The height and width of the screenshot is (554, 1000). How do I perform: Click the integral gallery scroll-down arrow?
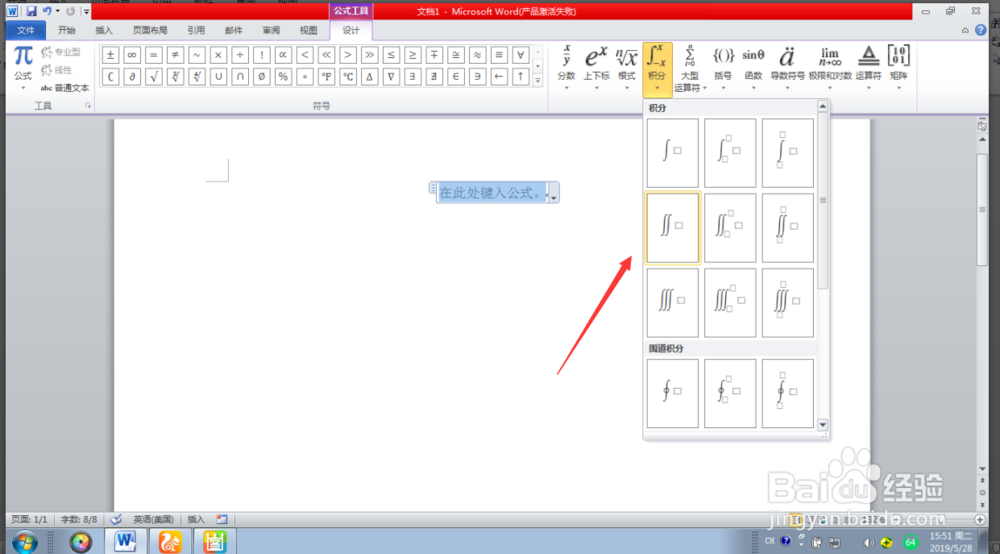823,425
